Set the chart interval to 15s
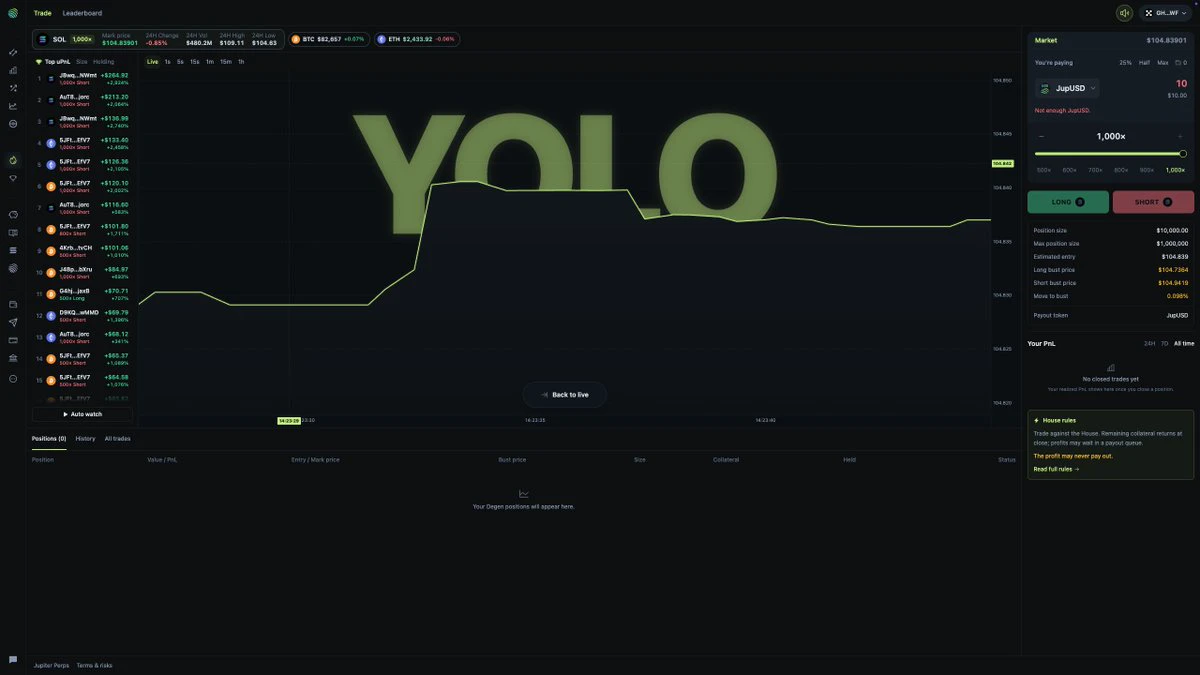Image resolution: width=1200 pixels, height=675 pixels. pyautogui.click(x=195, y=62)
